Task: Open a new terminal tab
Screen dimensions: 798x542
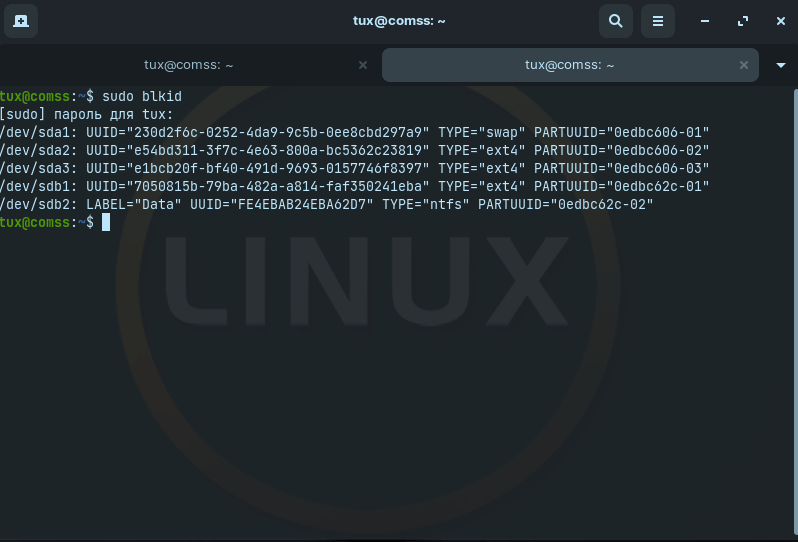Action: 21,21
